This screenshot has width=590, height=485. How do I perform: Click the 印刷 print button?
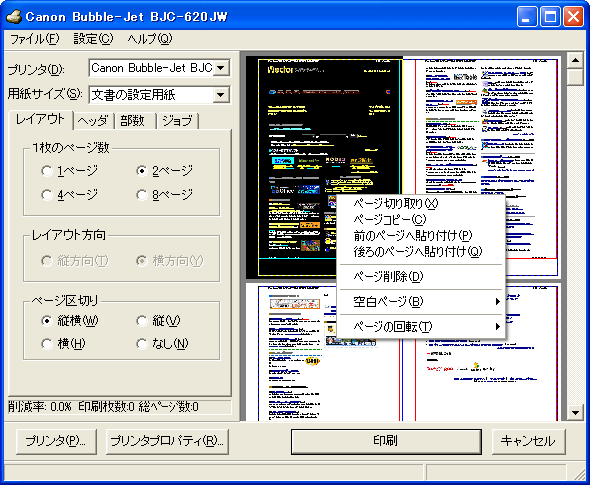point(386,441)
